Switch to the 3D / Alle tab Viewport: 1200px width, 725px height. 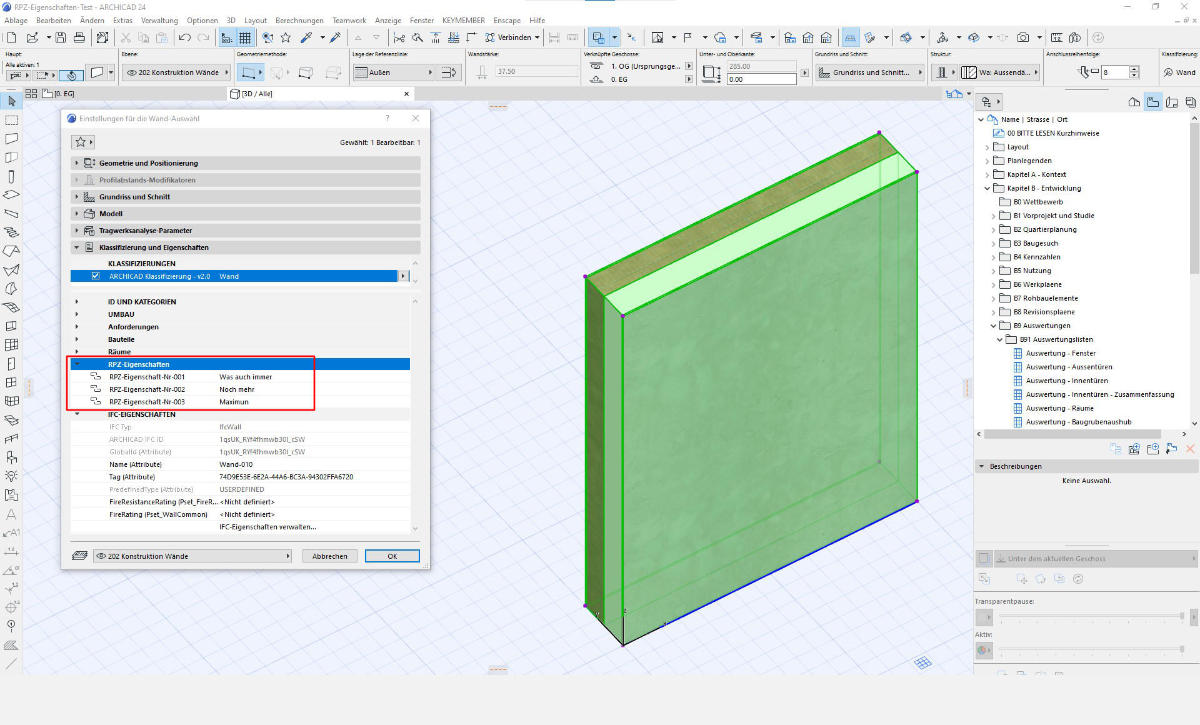pyautogui.click(x=320, y=93)
